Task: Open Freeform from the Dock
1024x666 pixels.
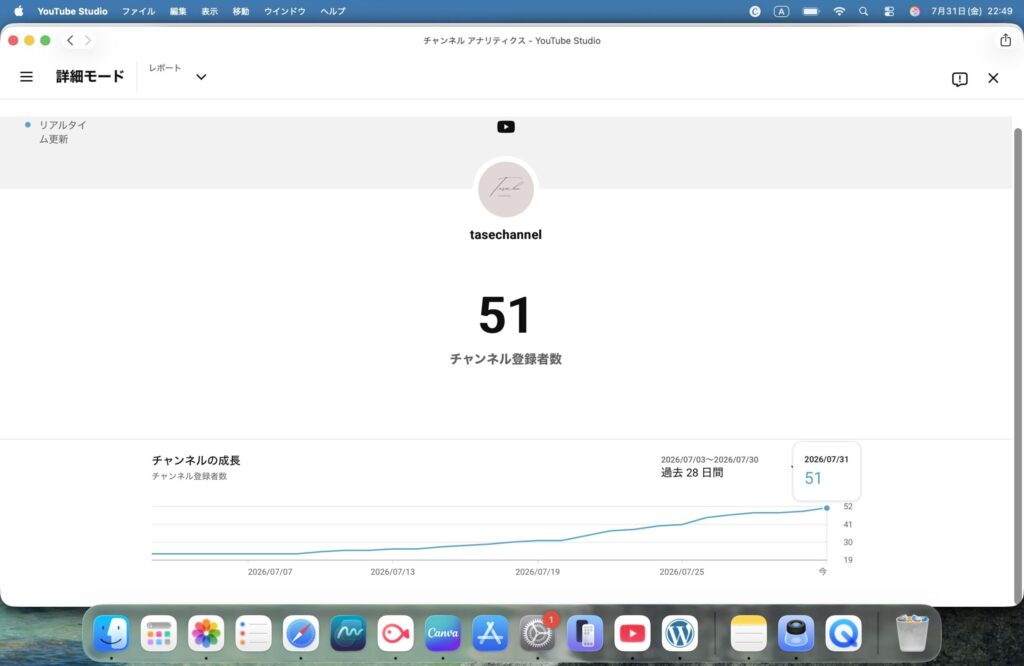Action: tap(348, 633)
